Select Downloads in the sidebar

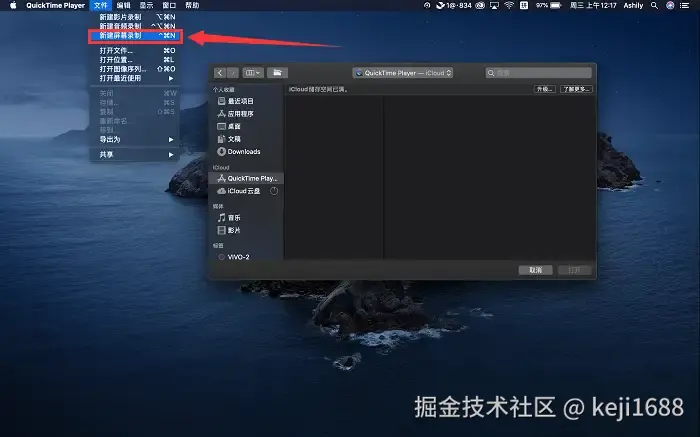click(x=246, y=152)
